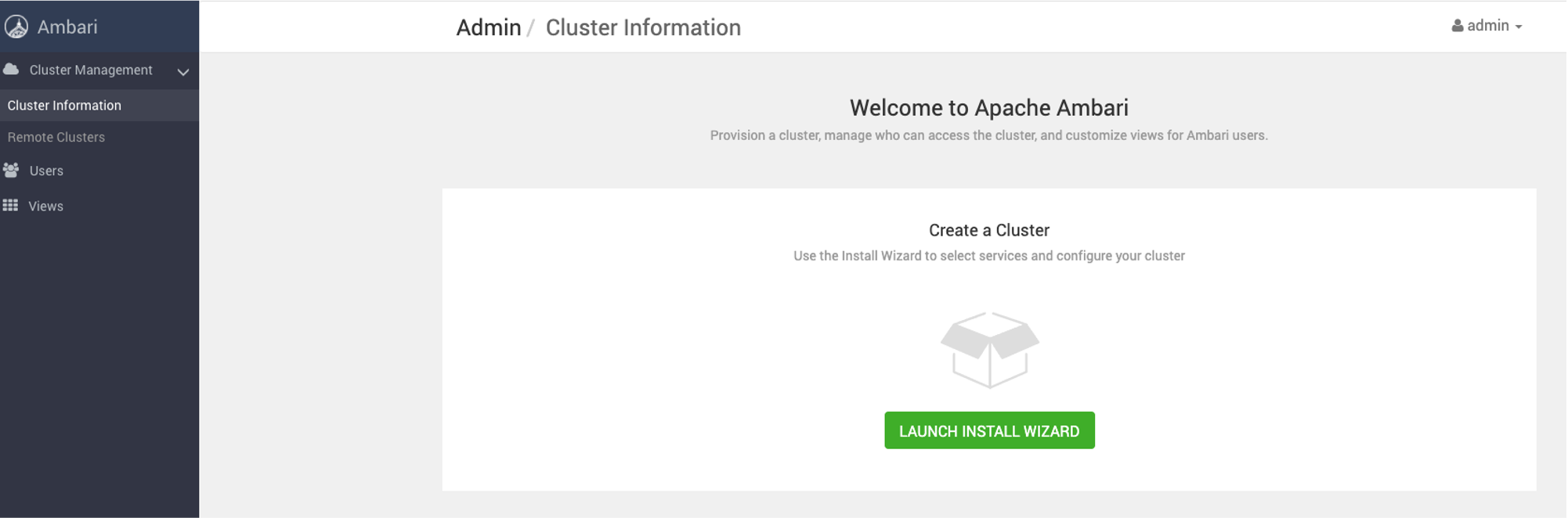Open the Views section label
This screenshot has width=1568, height=518.
[45, 207]
